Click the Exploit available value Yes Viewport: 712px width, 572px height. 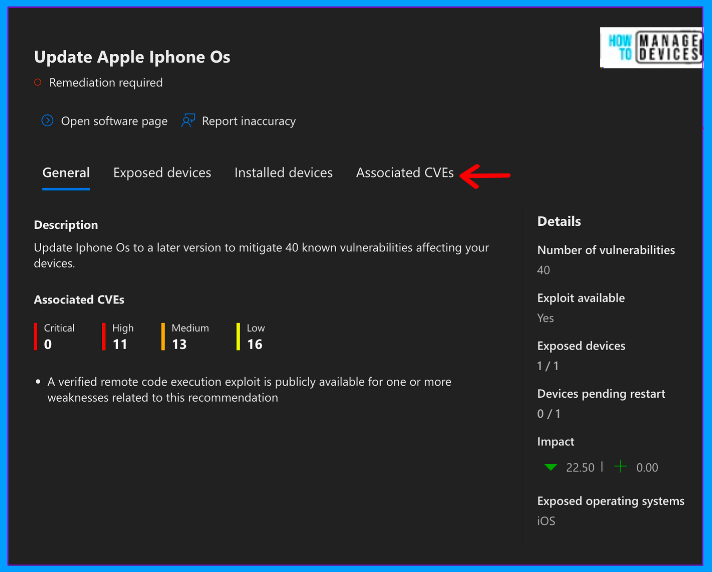(x=545, y=318)
